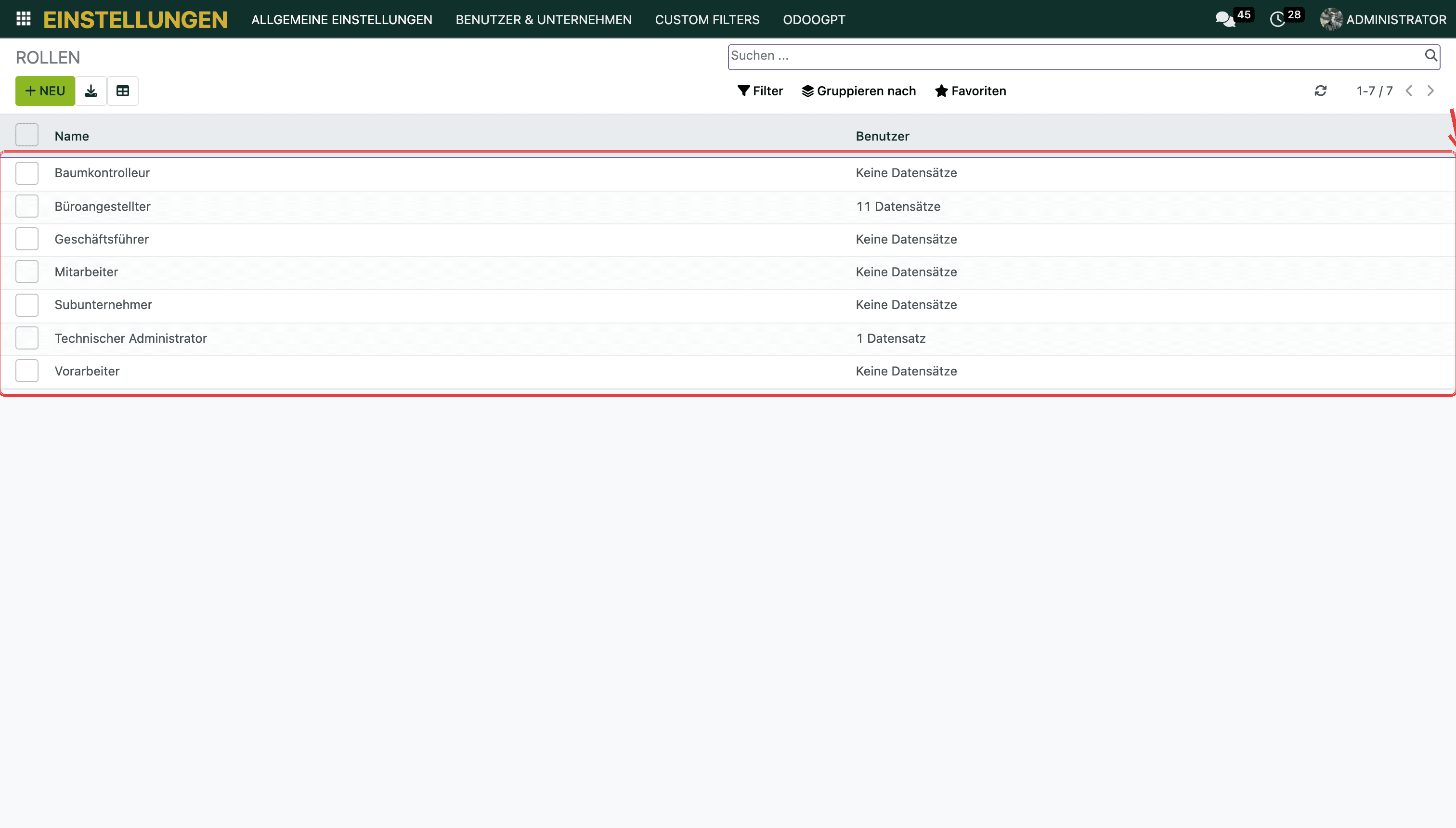
Task: Click the spreadsheet table icon button
Action: (x=123, y=91)
